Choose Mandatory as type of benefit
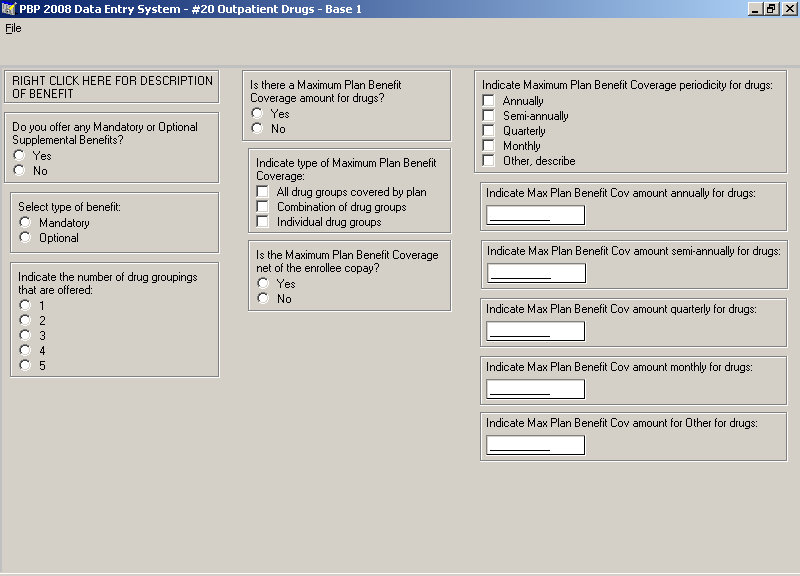The width and height of the screenshot is (800, 576). pyautogui.click(x=25, y=222)
